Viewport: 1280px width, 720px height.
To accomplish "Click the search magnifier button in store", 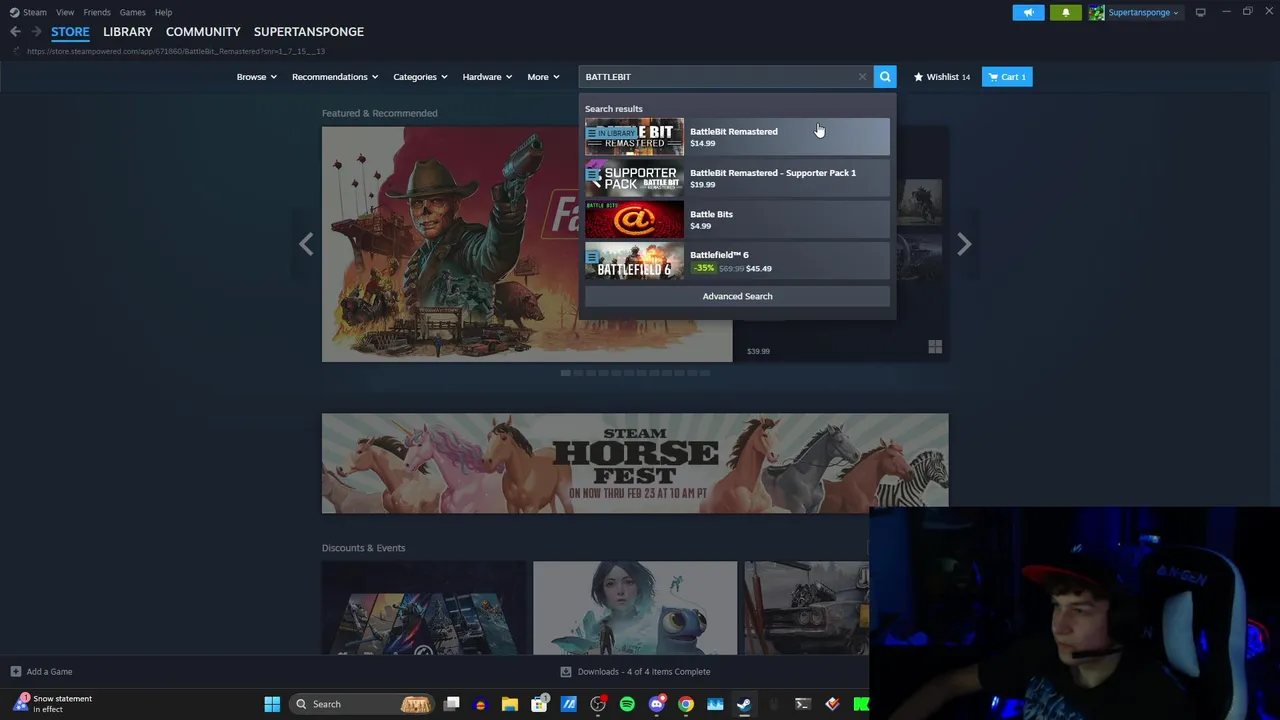I will point(885,77).
